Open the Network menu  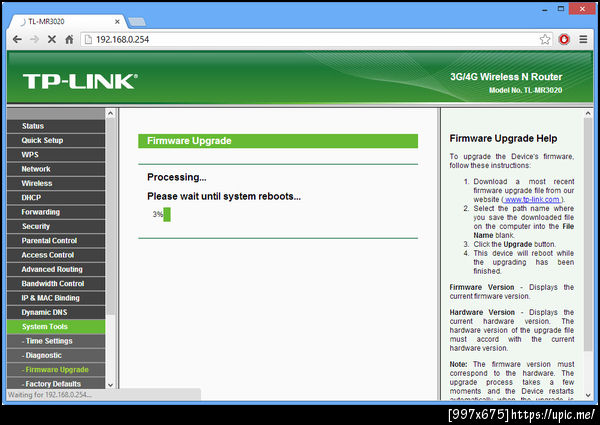click(56, 169)
